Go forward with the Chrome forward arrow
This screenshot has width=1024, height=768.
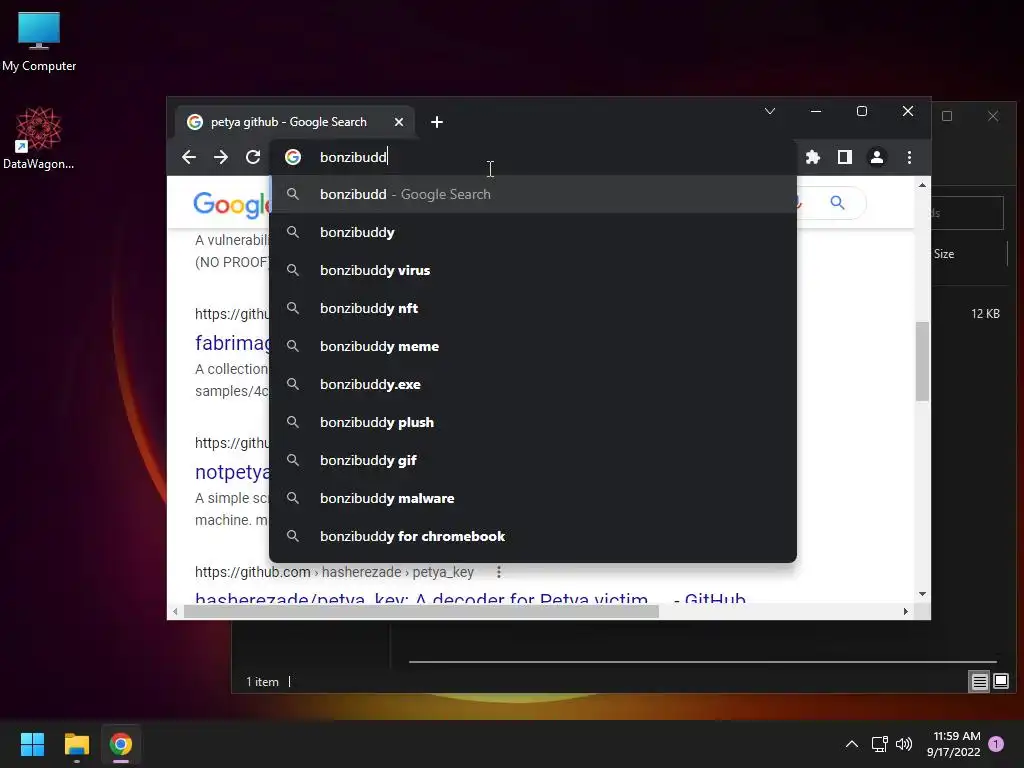point(221,157)
